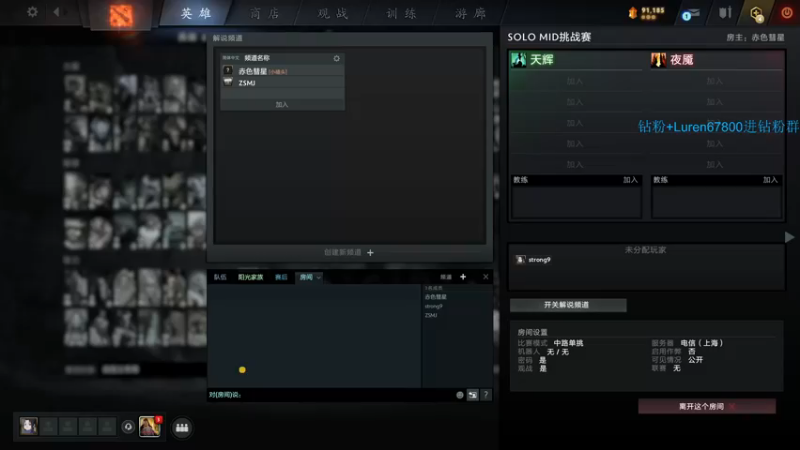Click strong9 avatar in unassigned players

pyautogui.click(x=520, y=260)
